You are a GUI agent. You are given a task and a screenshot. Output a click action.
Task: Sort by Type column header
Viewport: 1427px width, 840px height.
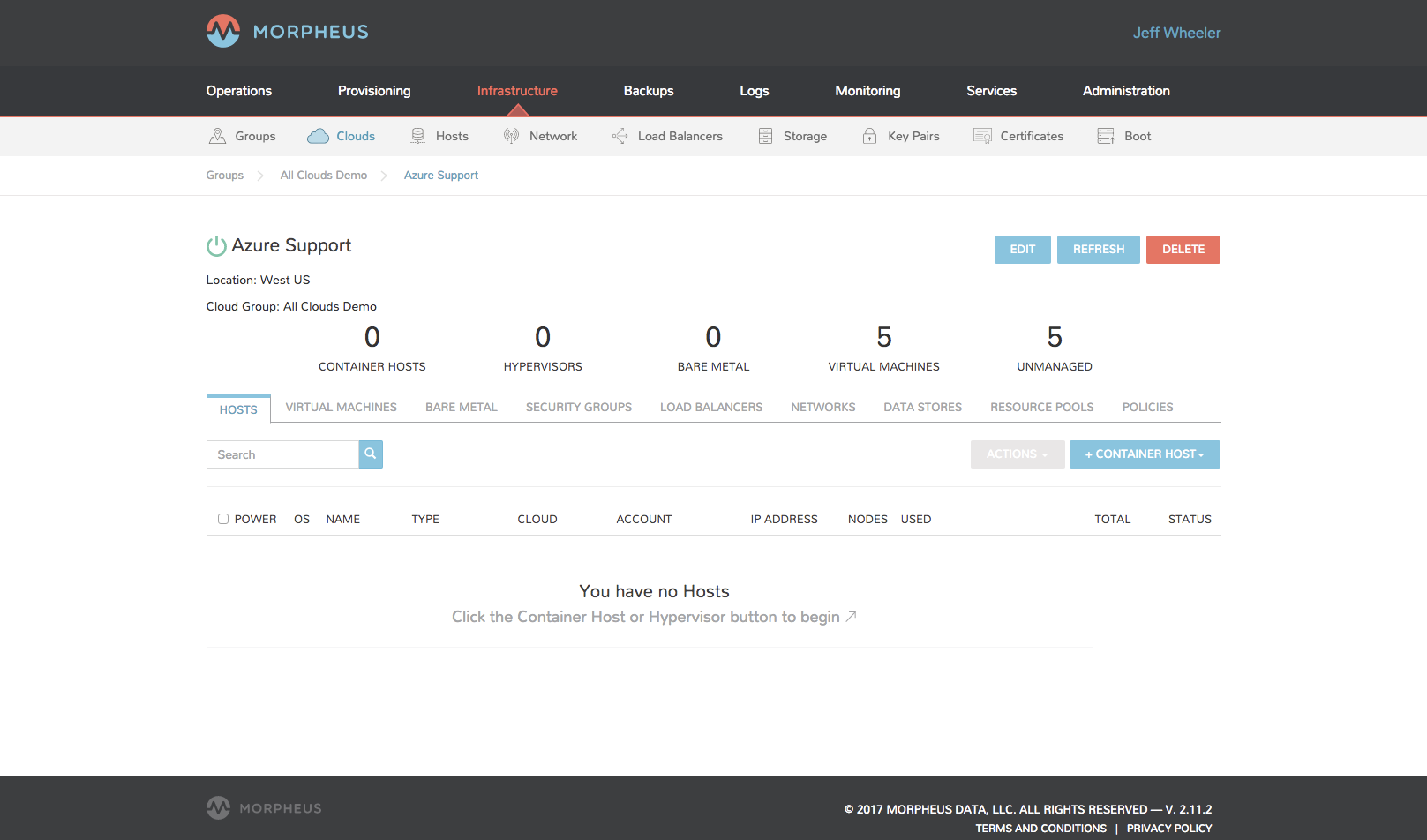(x=425, y=519)
